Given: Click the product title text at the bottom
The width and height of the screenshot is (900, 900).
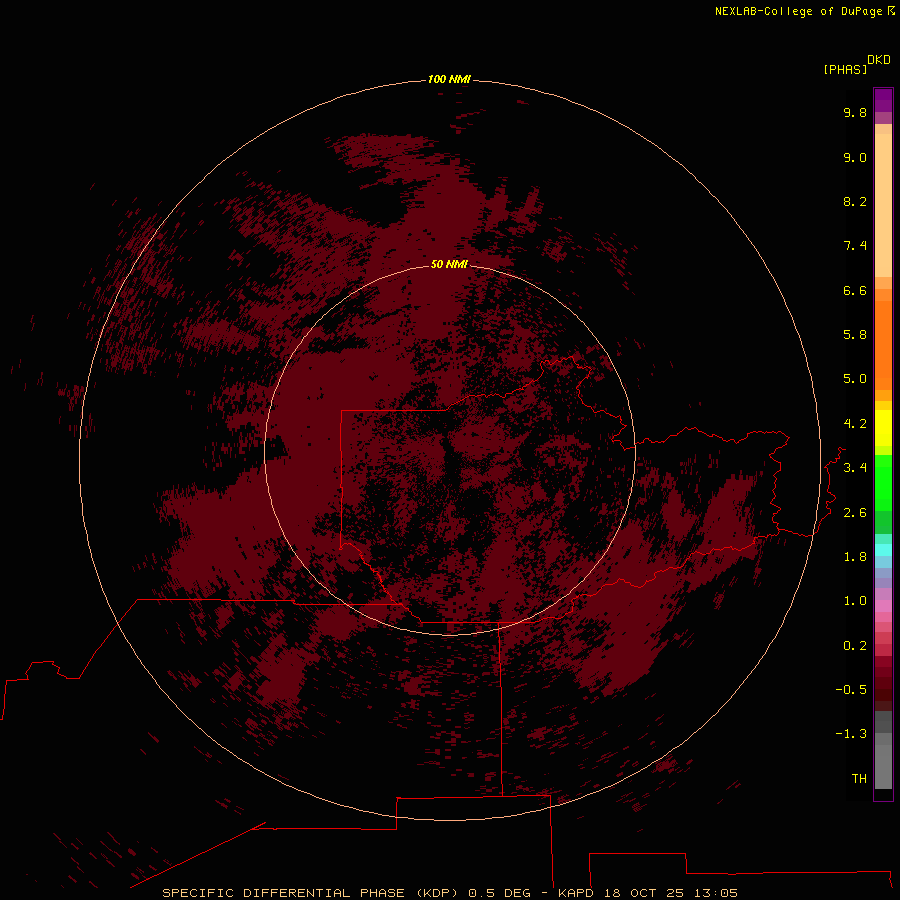Looking at the screenshot, I should coord(449,893).
